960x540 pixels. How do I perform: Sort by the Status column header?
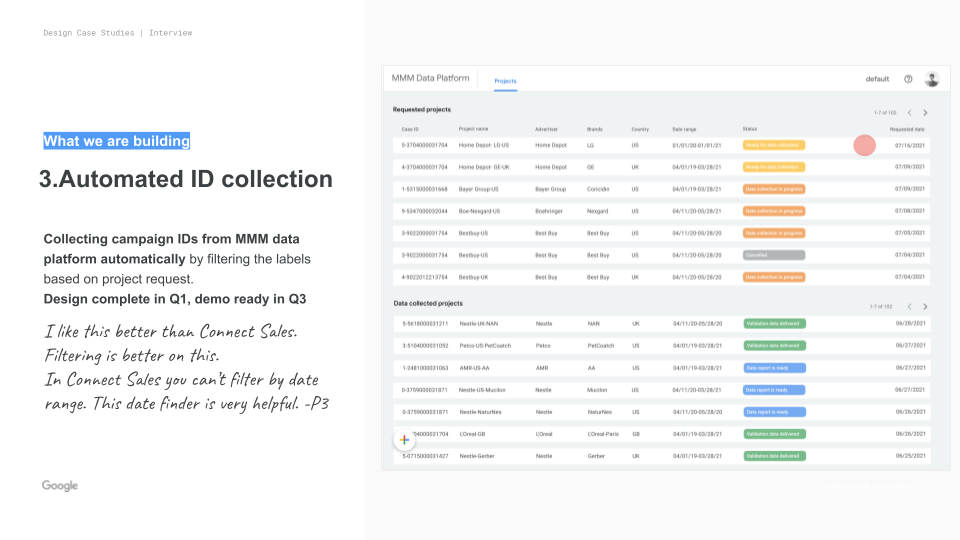coord(749,129)
